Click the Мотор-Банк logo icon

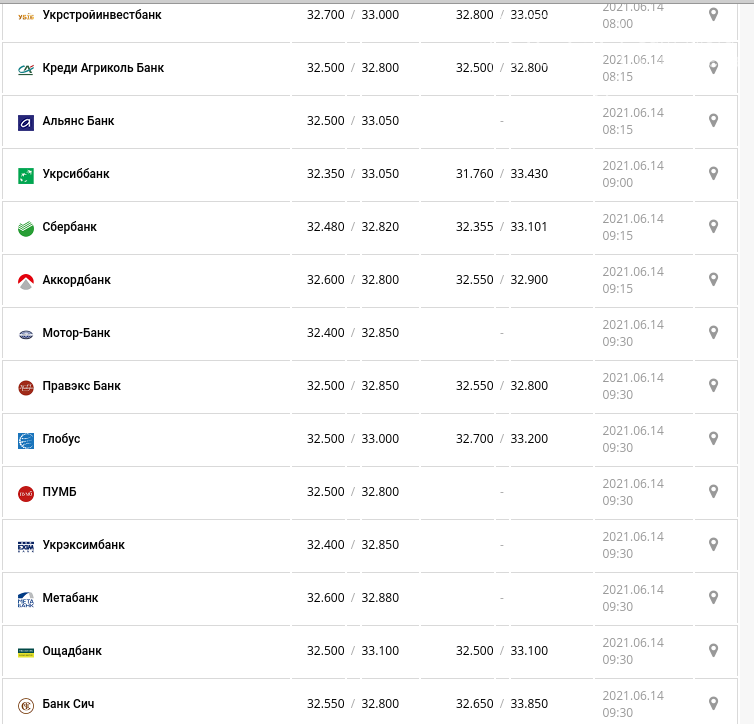point(26,334)
